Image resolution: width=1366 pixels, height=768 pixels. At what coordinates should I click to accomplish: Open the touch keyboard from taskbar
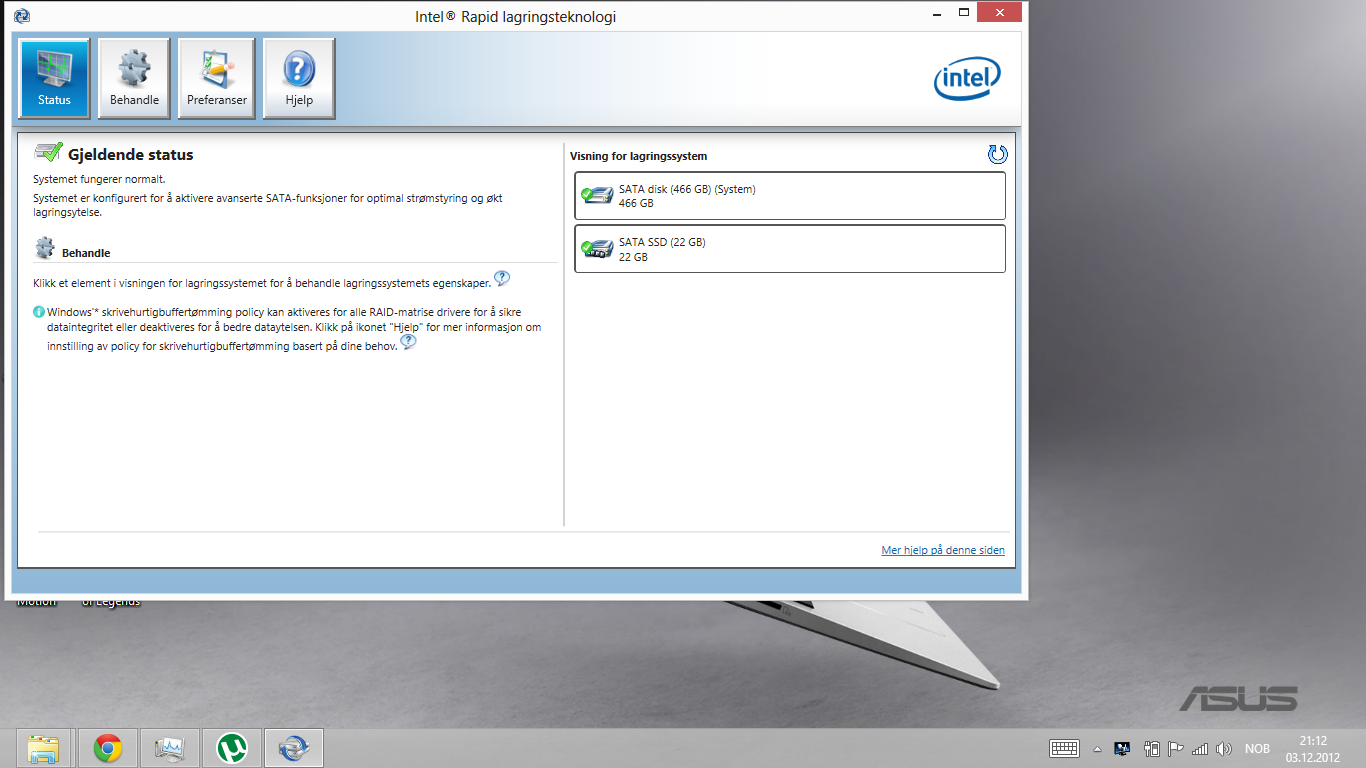tap(1064, 748)
